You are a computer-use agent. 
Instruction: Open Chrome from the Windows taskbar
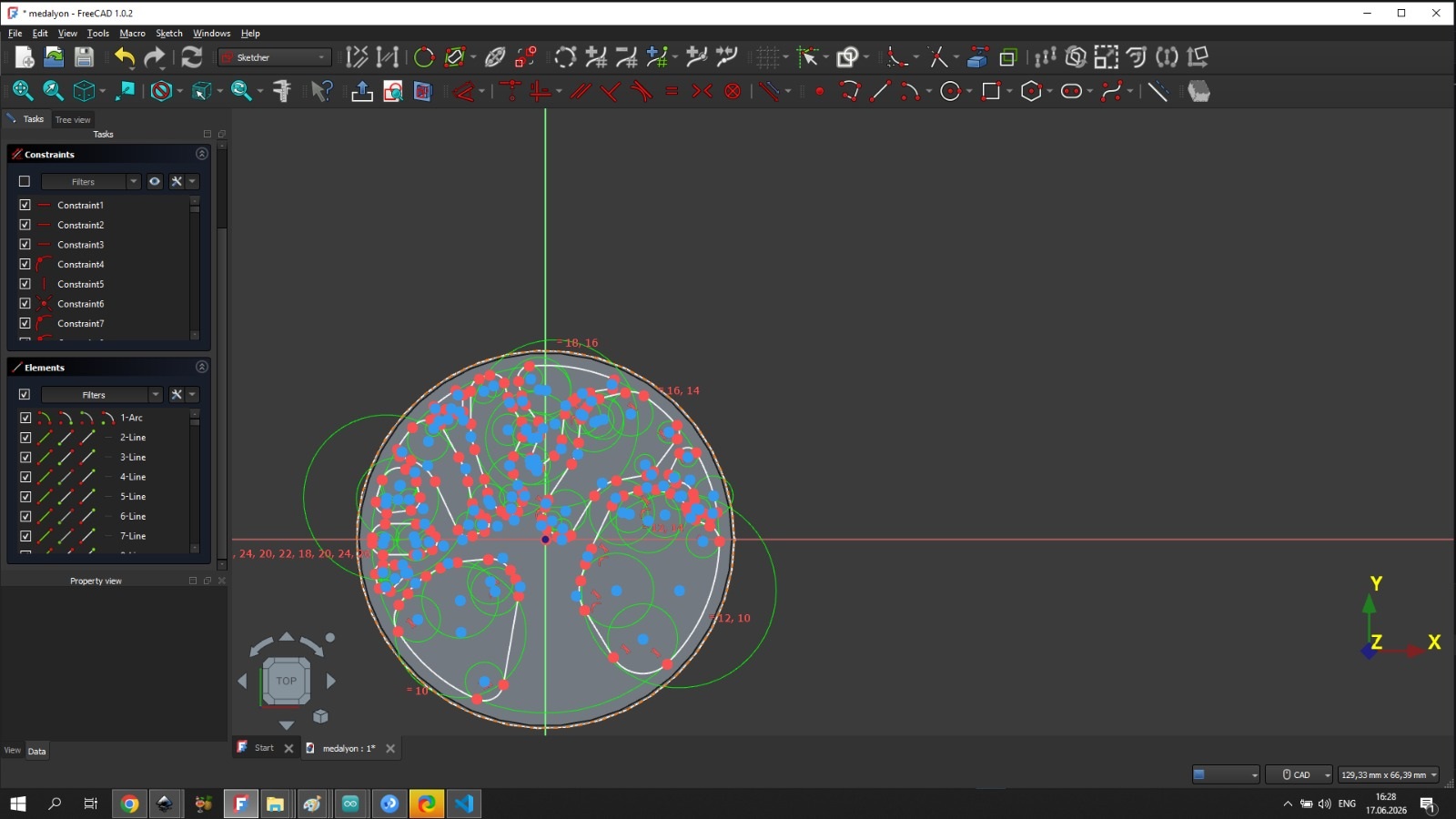click(x=129, y=804)
